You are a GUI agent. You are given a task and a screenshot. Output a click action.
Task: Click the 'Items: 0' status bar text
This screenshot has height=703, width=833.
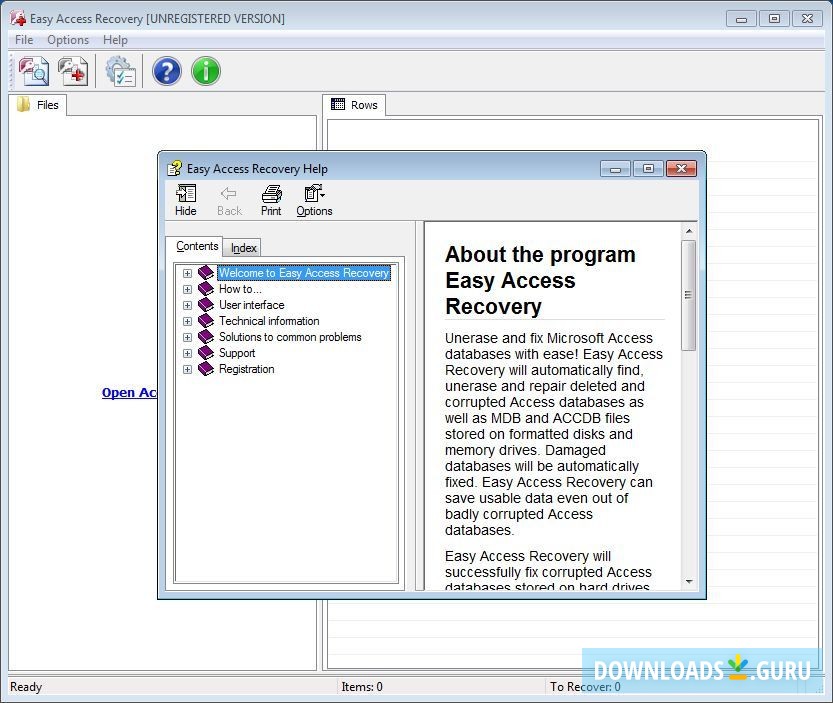click(362, 687)
